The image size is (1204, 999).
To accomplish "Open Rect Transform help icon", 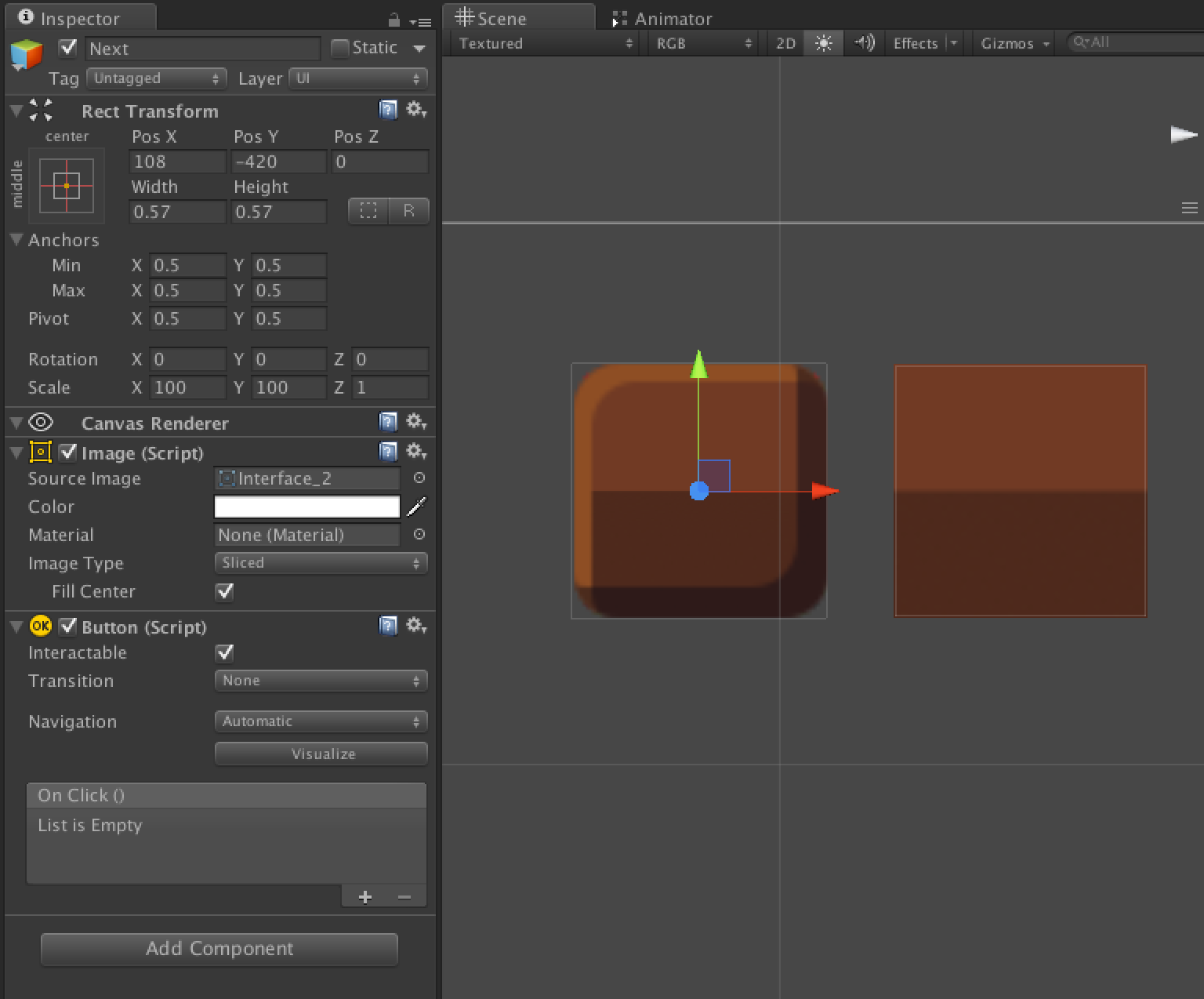I will 388,110.
